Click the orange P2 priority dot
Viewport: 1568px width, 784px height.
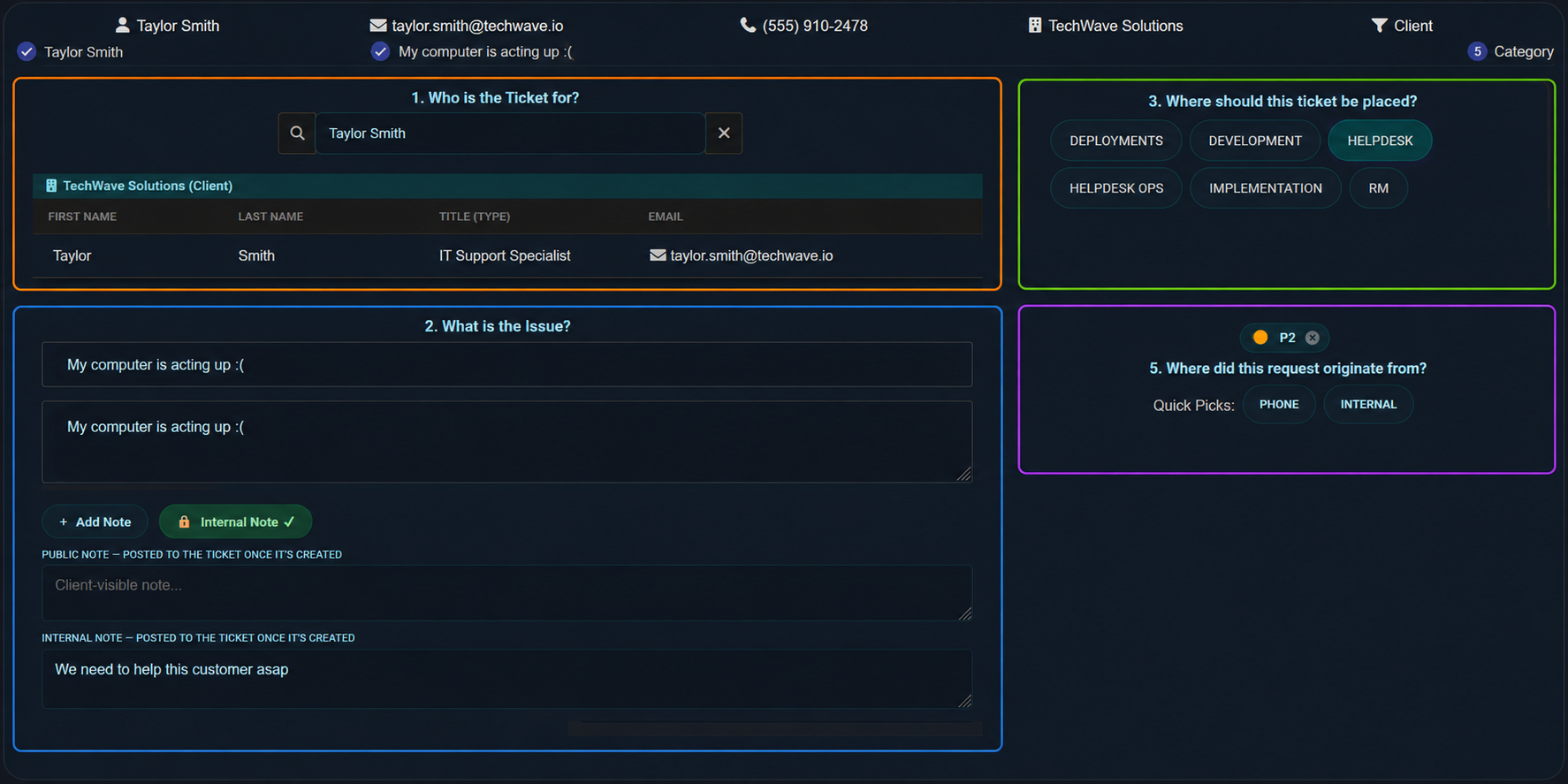[x=1260, y=338]
